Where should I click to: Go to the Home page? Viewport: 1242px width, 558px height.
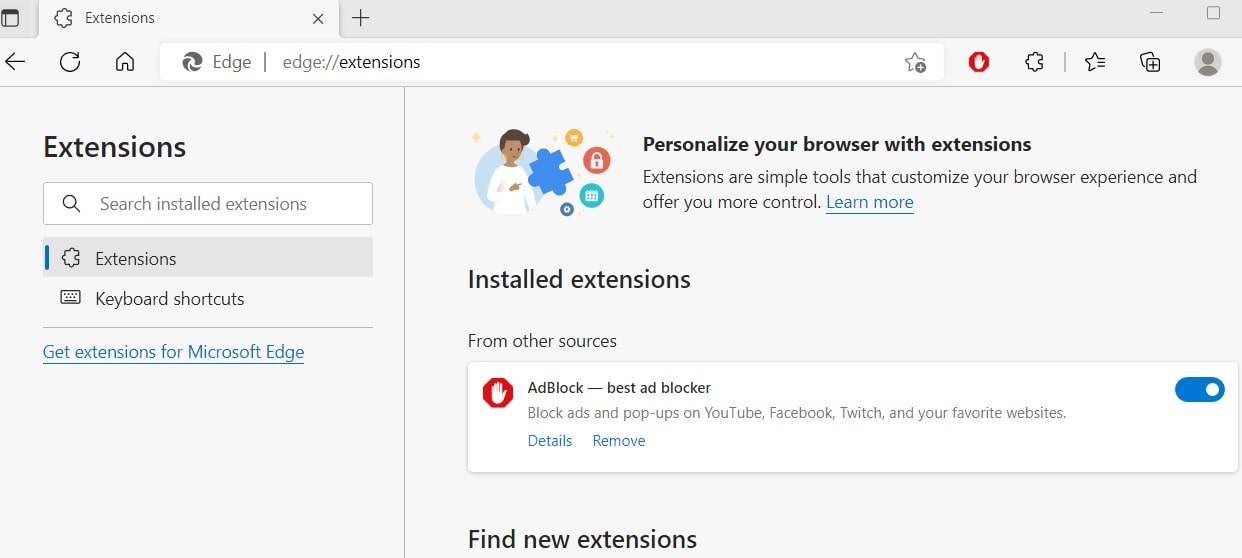[125, 62]
